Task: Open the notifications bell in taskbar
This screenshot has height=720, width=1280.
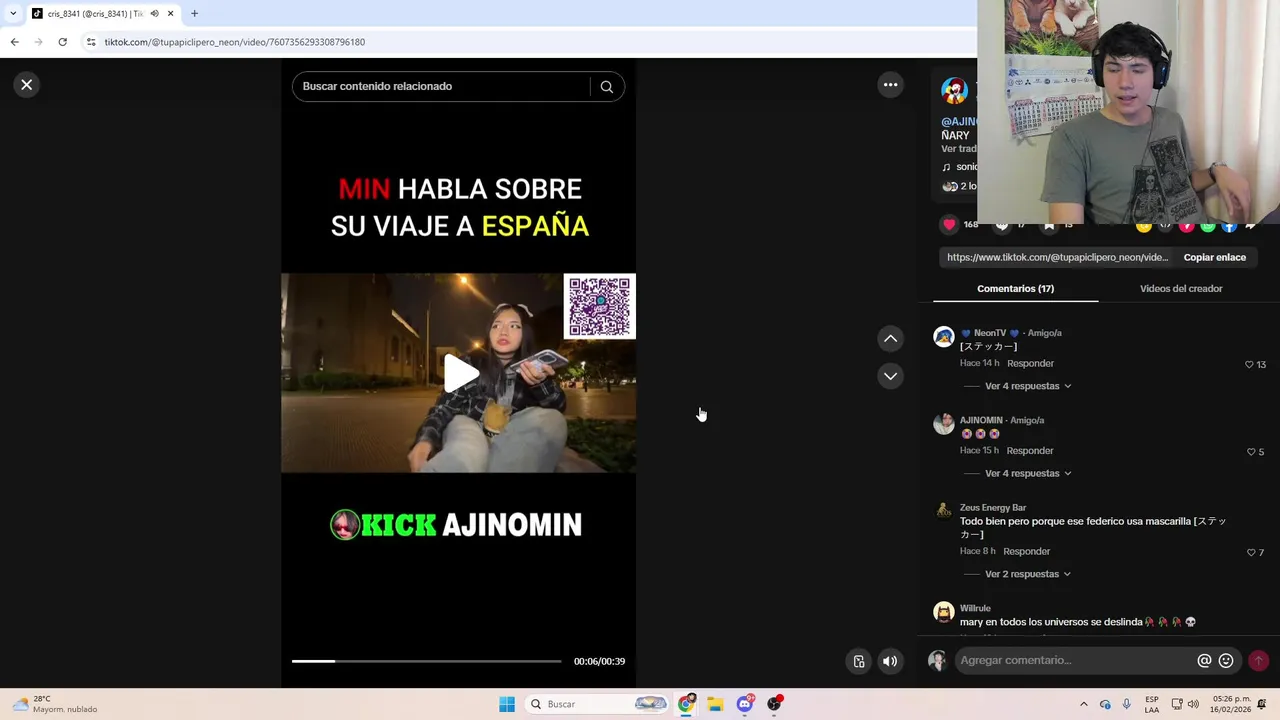Action: pyautogui.click(x=1261, y=704)
